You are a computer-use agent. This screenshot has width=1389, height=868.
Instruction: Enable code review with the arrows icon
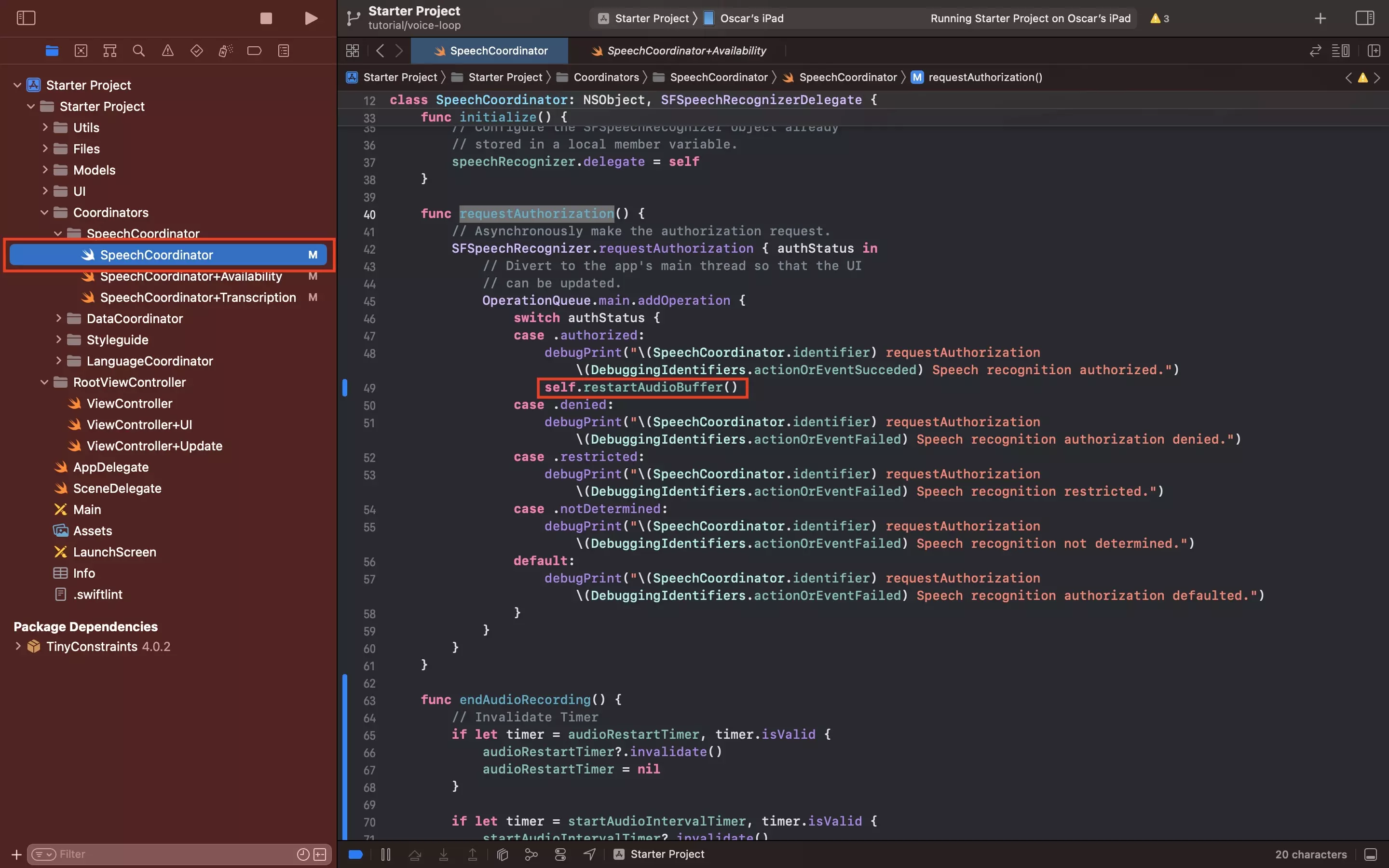pyautogui.click(x=1316, y=51)
